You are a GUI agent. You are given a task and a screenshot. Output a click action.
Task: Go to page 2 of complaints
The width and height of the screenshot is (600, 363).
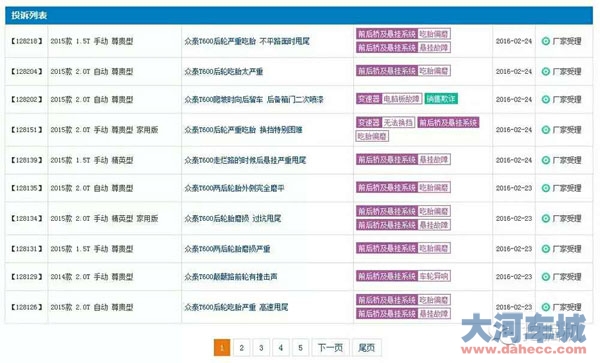click(241, 348)
